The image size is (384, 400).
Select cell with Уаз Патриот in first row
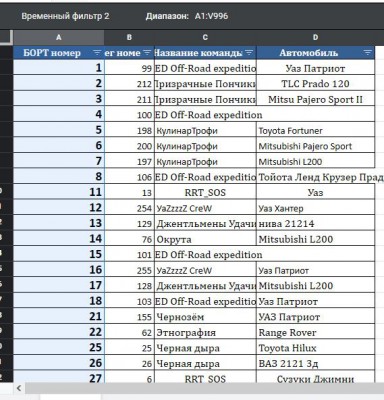point(315,68)
